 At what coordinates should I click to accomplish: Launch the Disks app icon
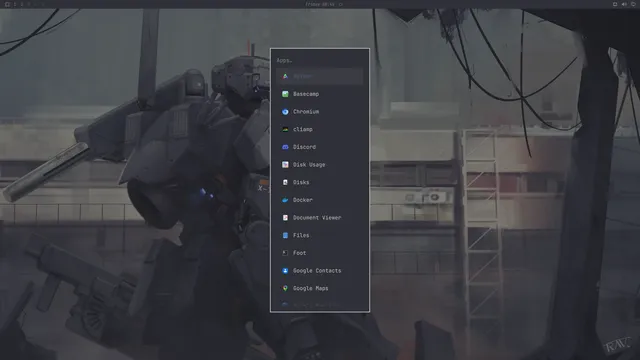(x=285, y=182)
